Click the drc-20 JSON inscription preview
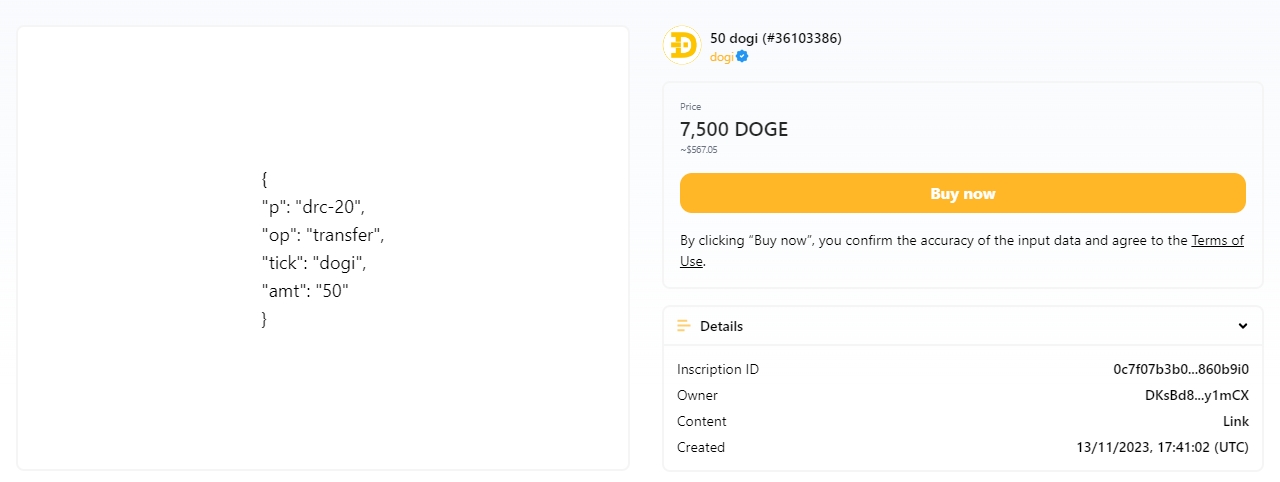The height and width of the screenshot is (482, 1280). (x=322, y=249)
